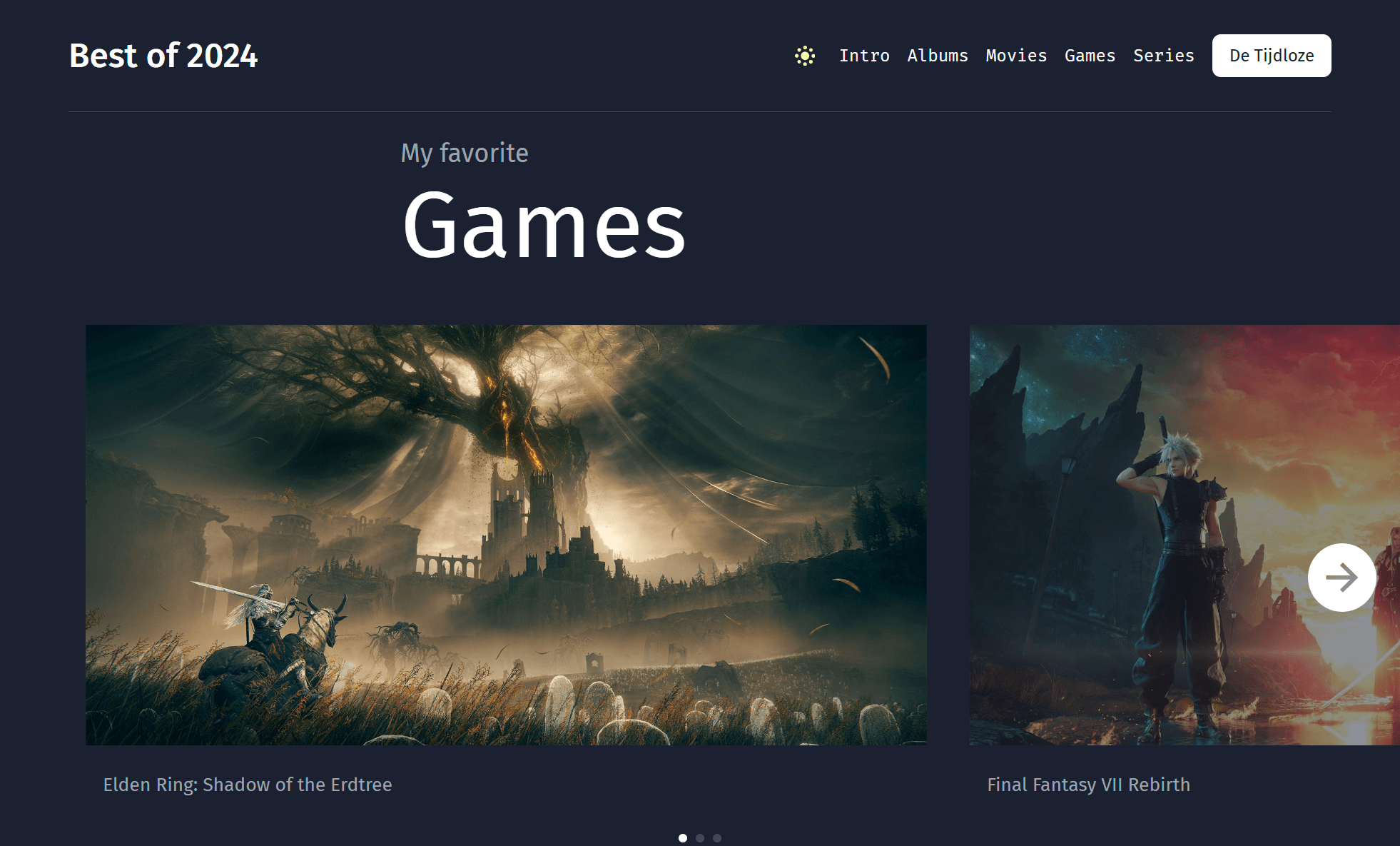1400x846 pixels.
Task: Go to the Albums section
Action: click(x=938, y=56)
